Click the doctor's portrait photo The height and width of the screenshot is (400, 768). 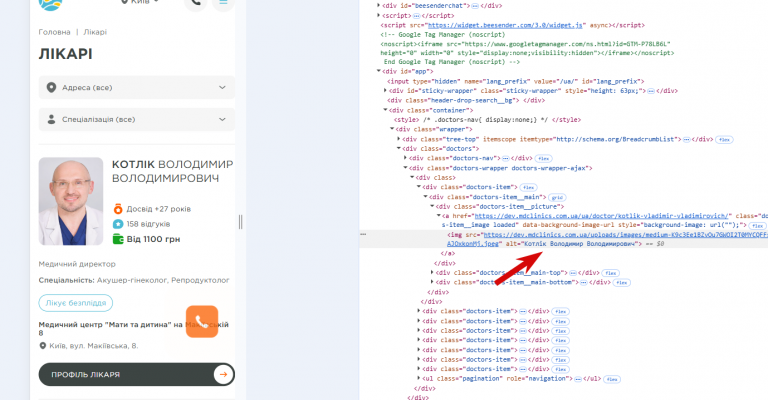(71, 201)
